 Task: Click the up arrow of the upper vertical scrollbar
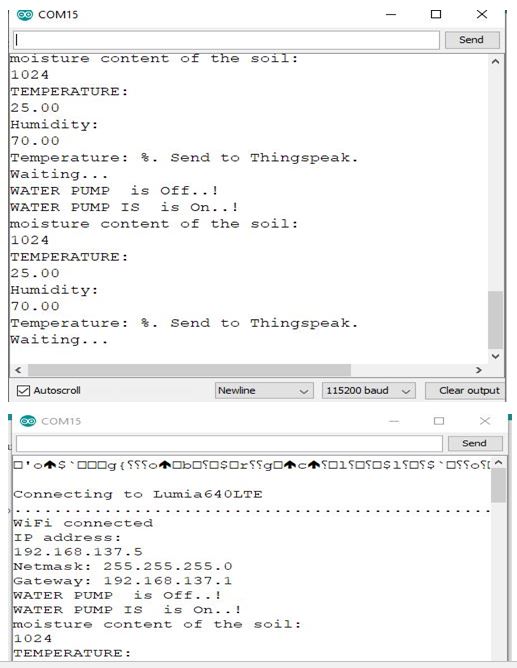click(495, 62)
